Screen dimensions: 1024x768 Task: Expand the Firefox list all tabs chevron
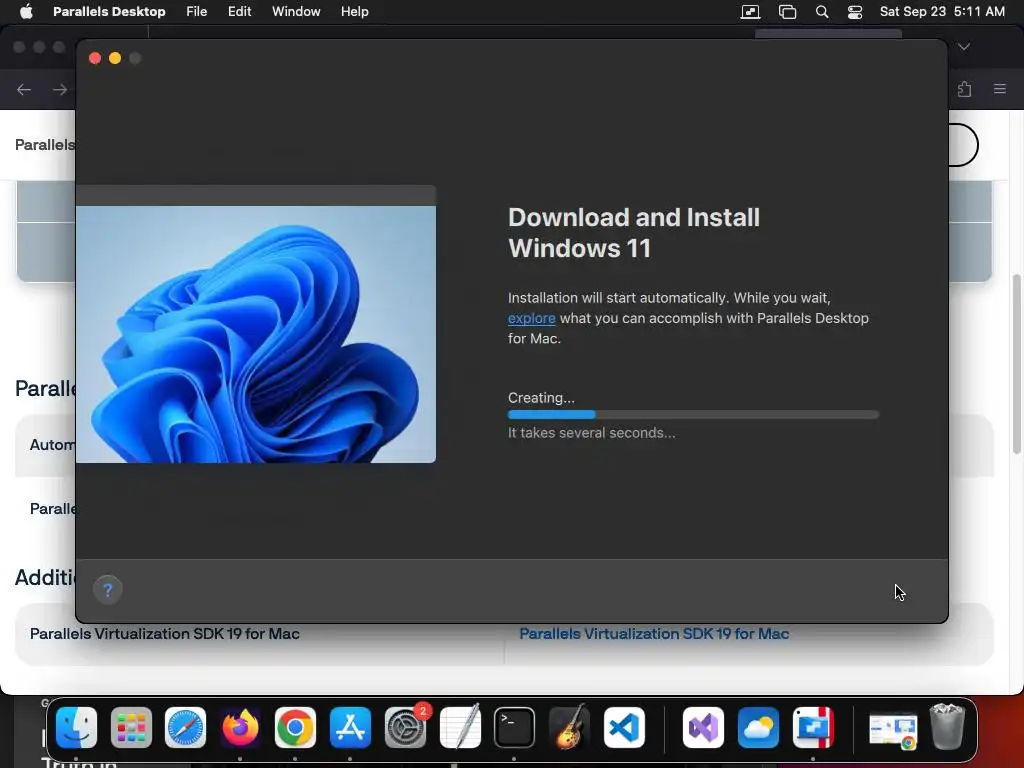(964, 46)
